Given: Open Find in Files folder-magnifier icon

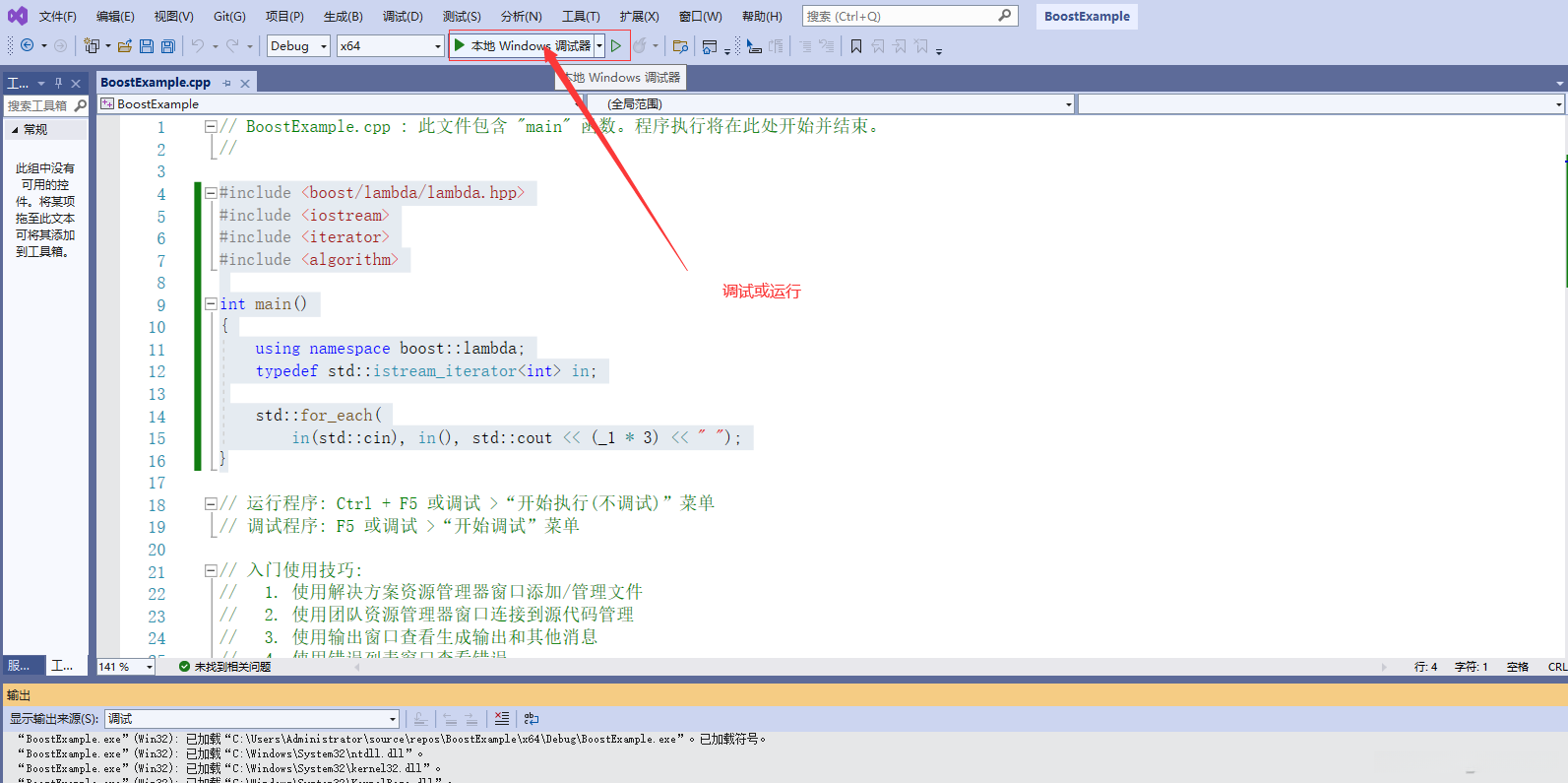Looking at the screenshot, I should pos(680,45).
